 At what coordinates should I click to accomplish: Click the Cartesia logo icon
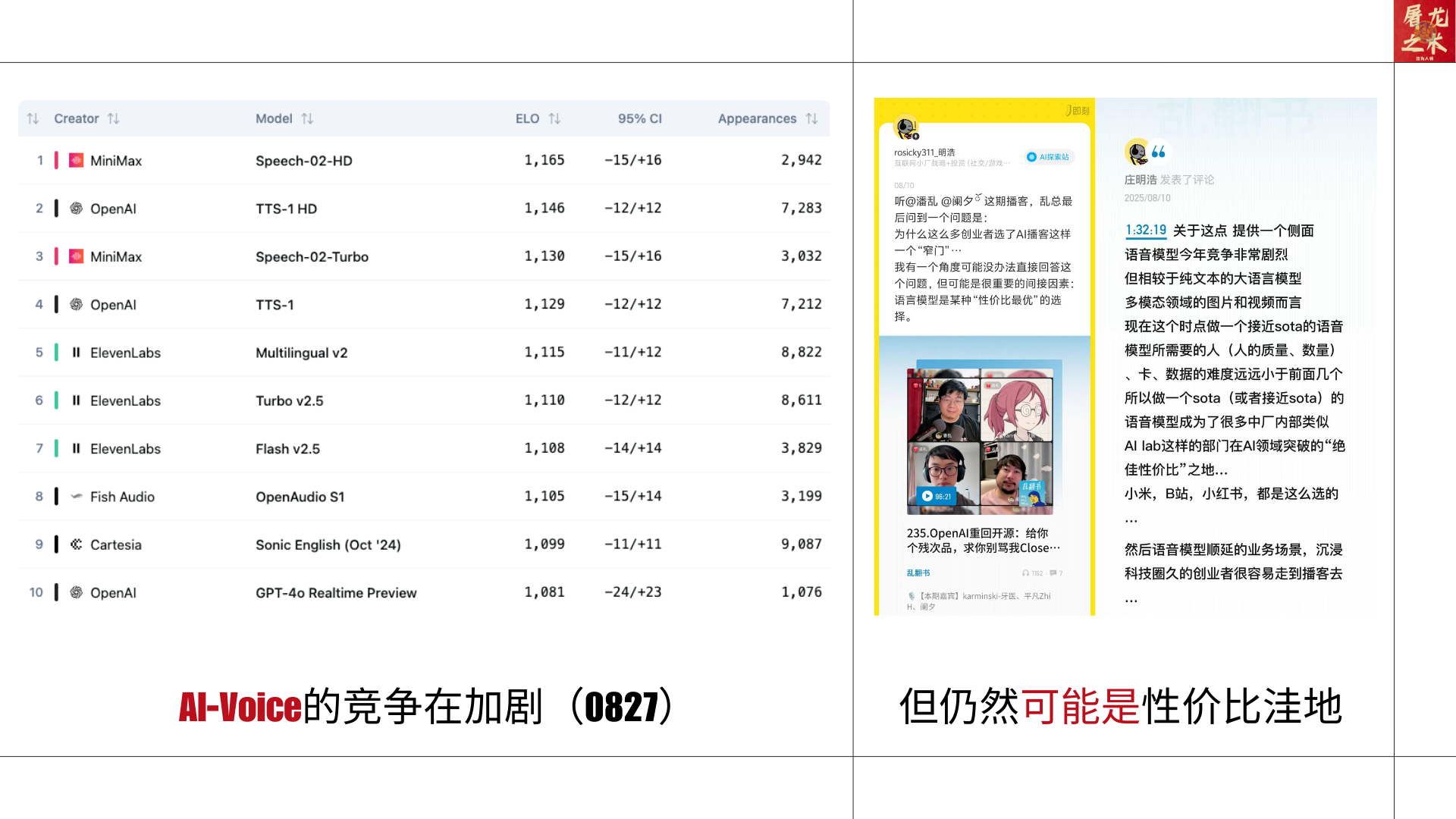click(x=77, y=544)
